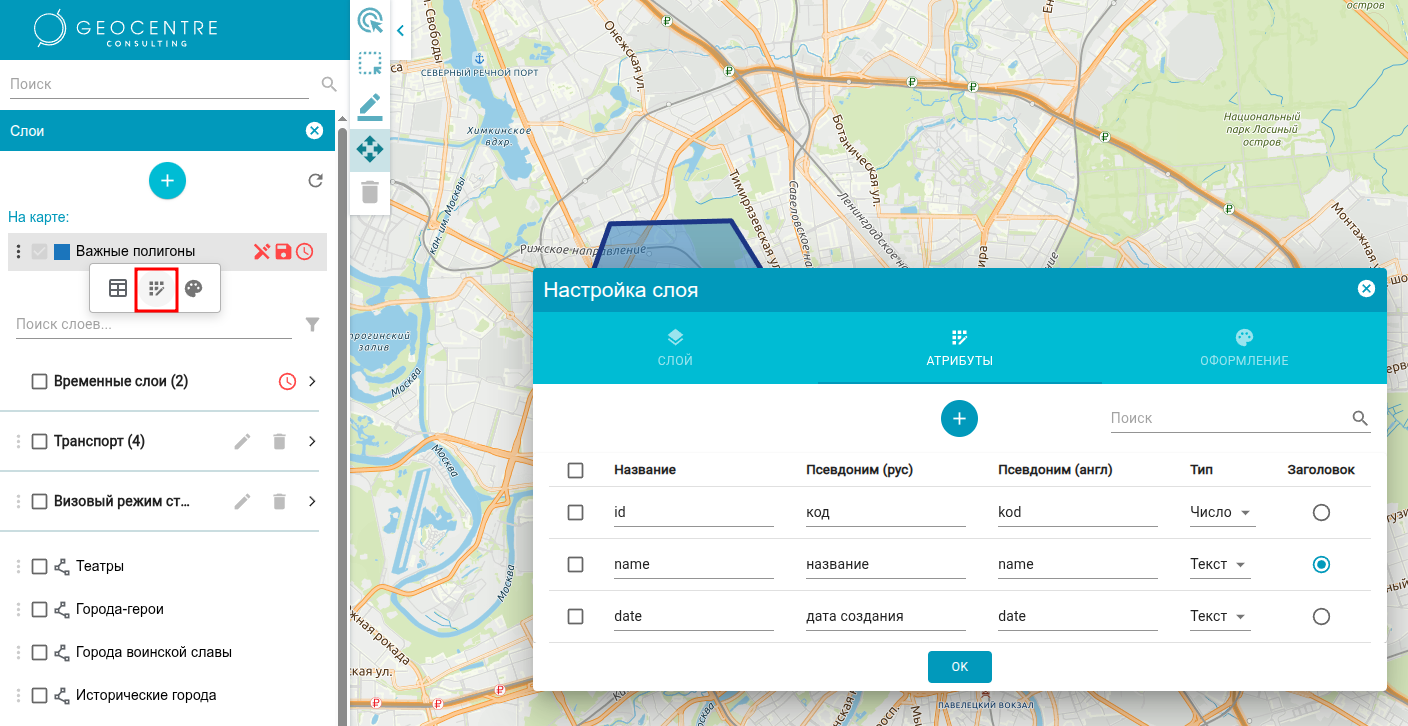Save edits for Важные полигоны layer

pos(283,251)
